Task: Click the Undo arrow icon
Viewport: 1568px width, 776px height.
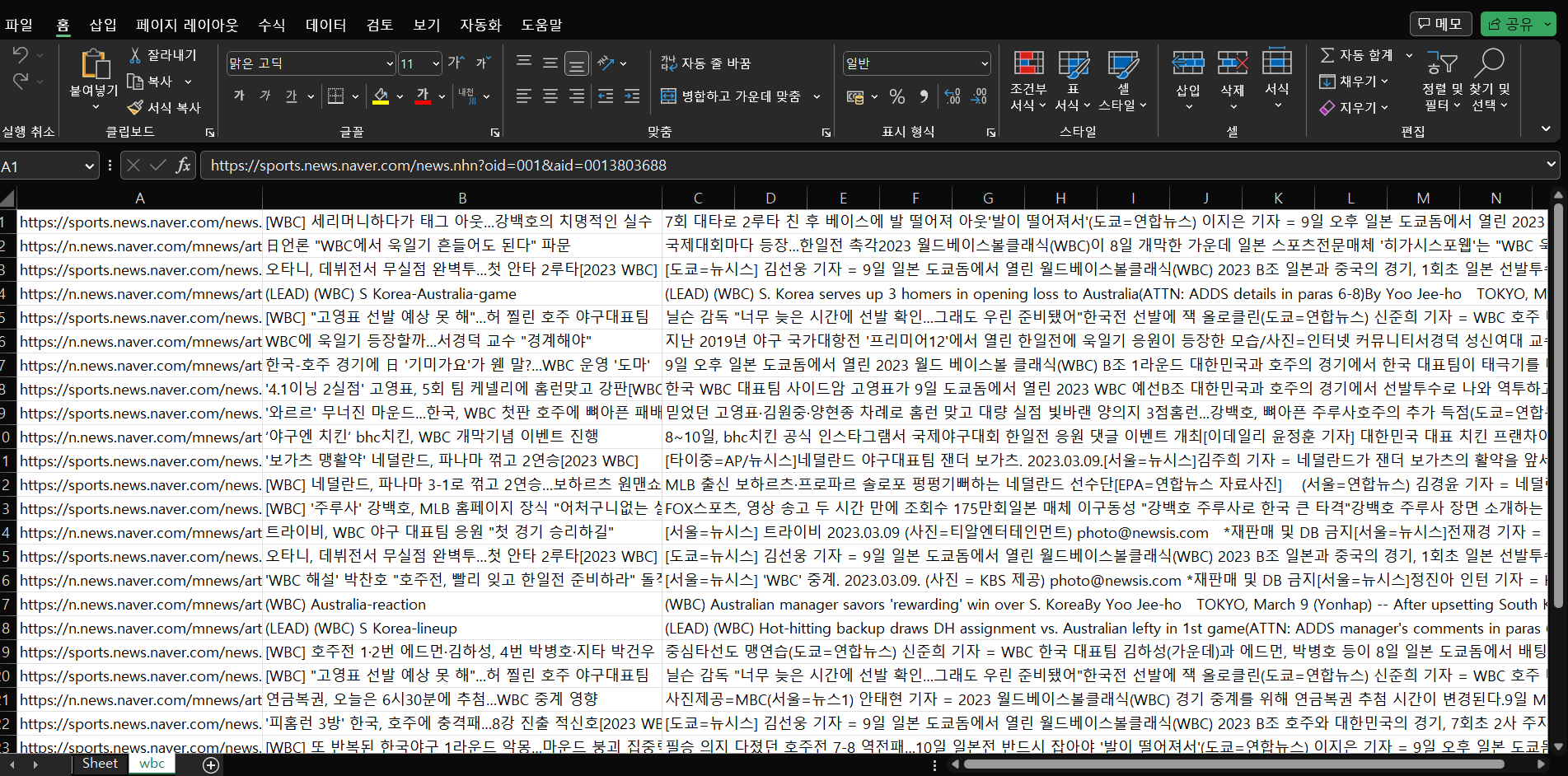Action: coord(21,54)
